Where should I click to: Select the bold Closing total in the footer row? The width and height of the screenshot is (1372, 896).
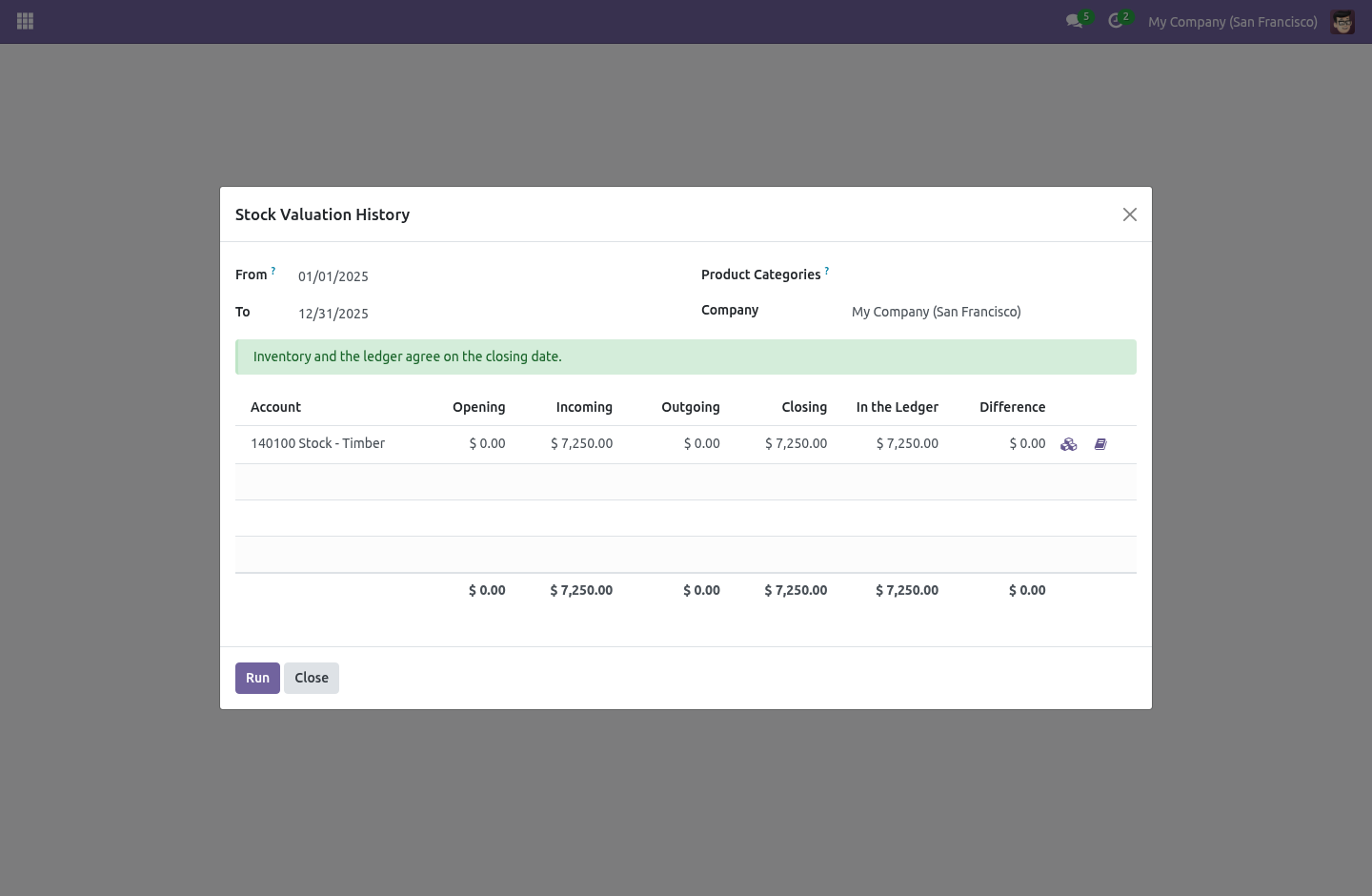click(796, 590)
